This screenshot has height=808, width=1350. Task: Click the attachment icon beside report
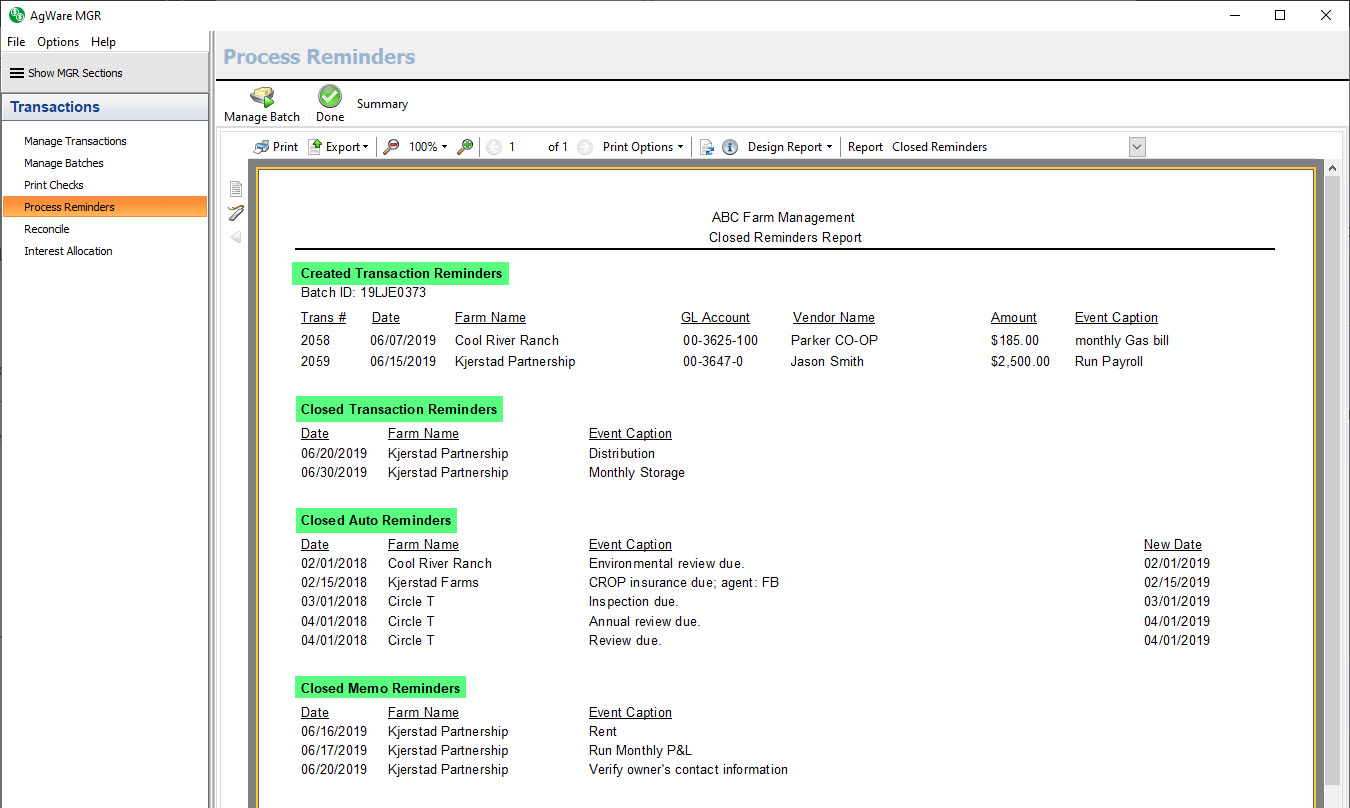point(236,213)
